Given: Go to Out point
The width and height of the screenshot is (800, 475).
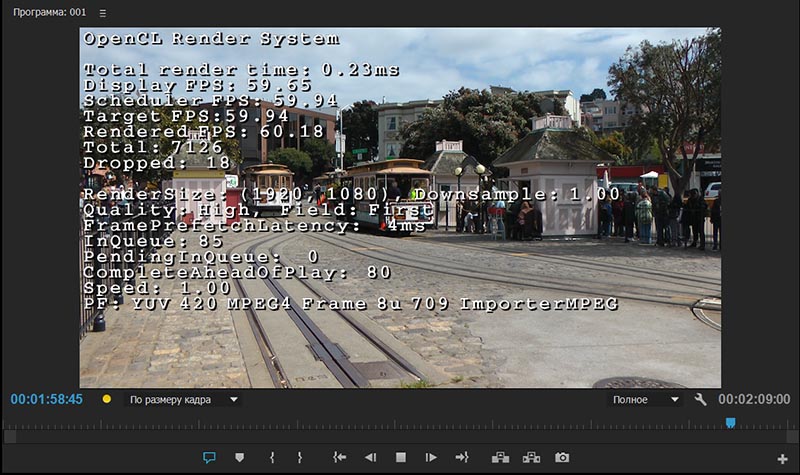Looking at the screenshot, I should click(462, 458).
